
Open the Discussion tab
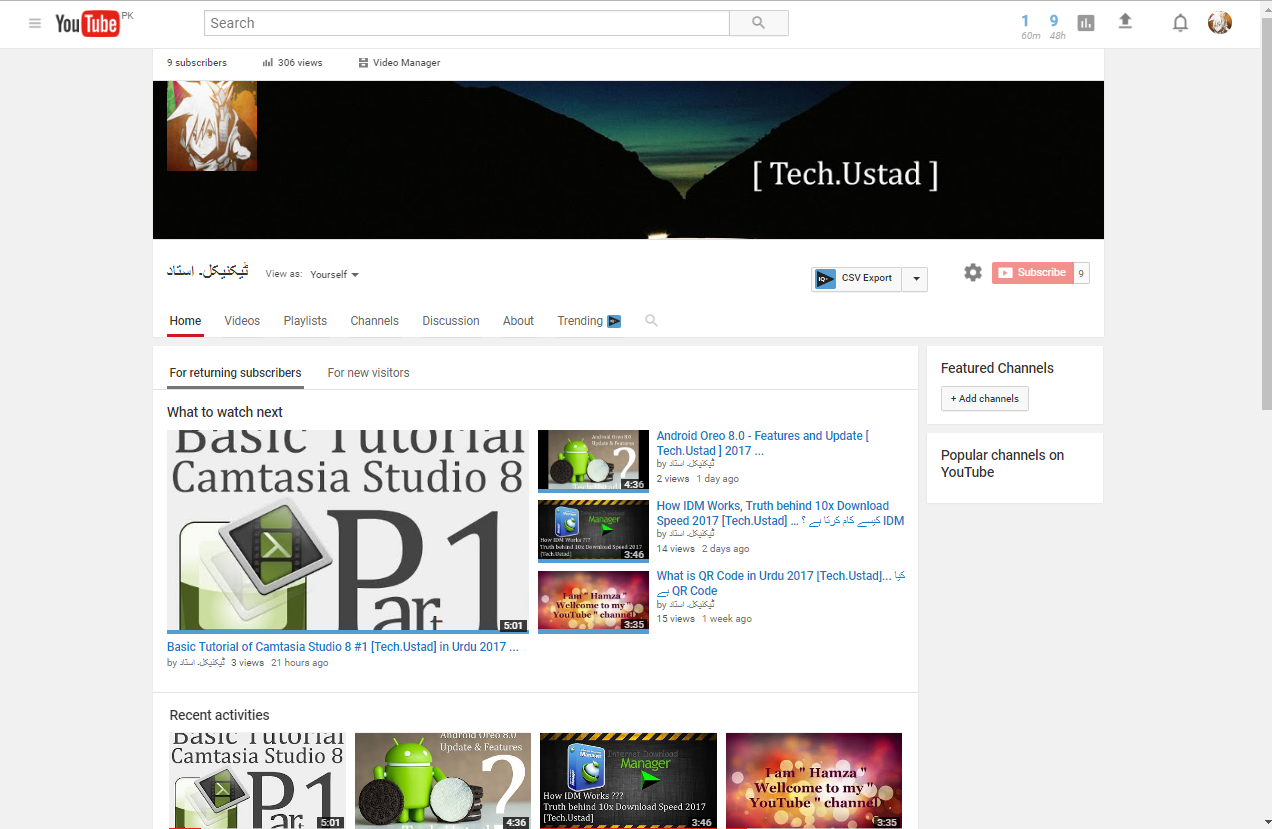coord(451,321)
